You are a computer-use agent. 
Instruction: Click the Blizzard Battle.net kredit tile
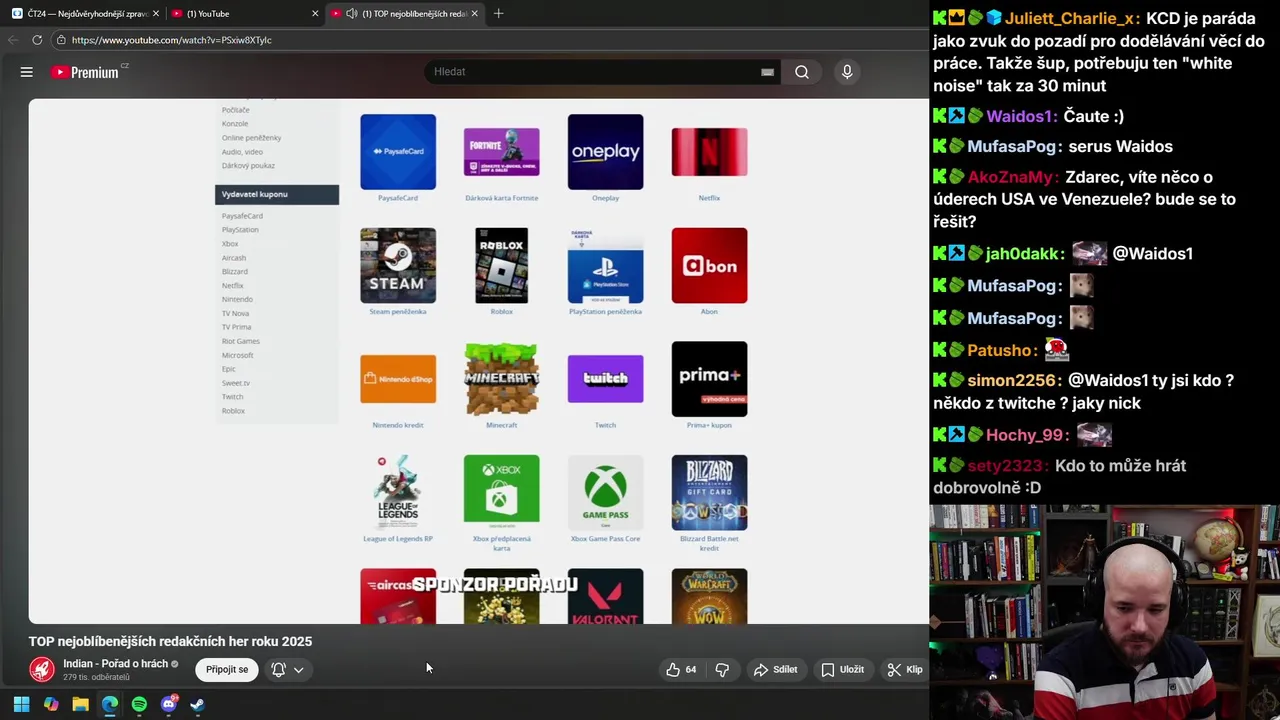coord(709,492)
